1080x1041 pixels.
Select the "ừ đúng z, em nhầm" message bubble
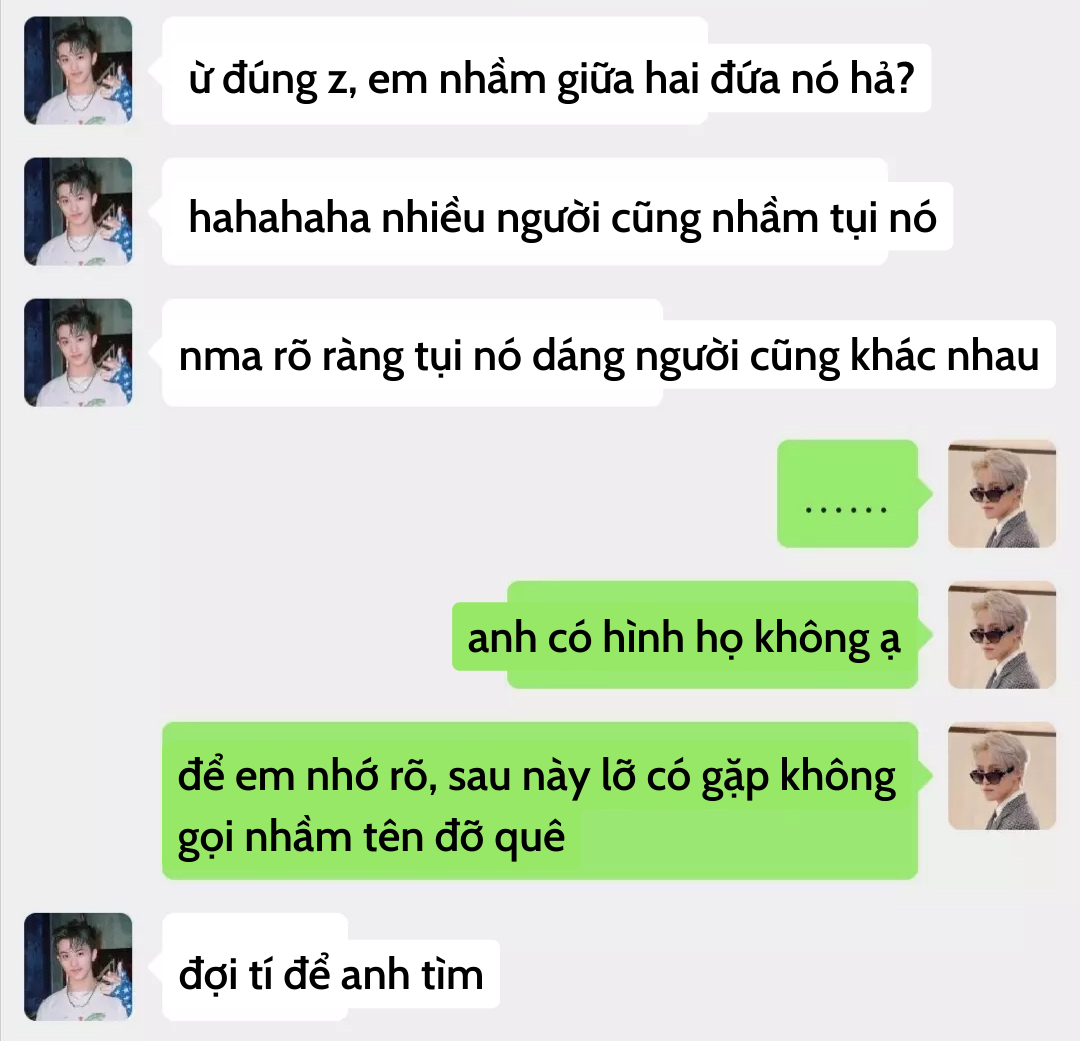pyautogui.click(x=546, y=70)
